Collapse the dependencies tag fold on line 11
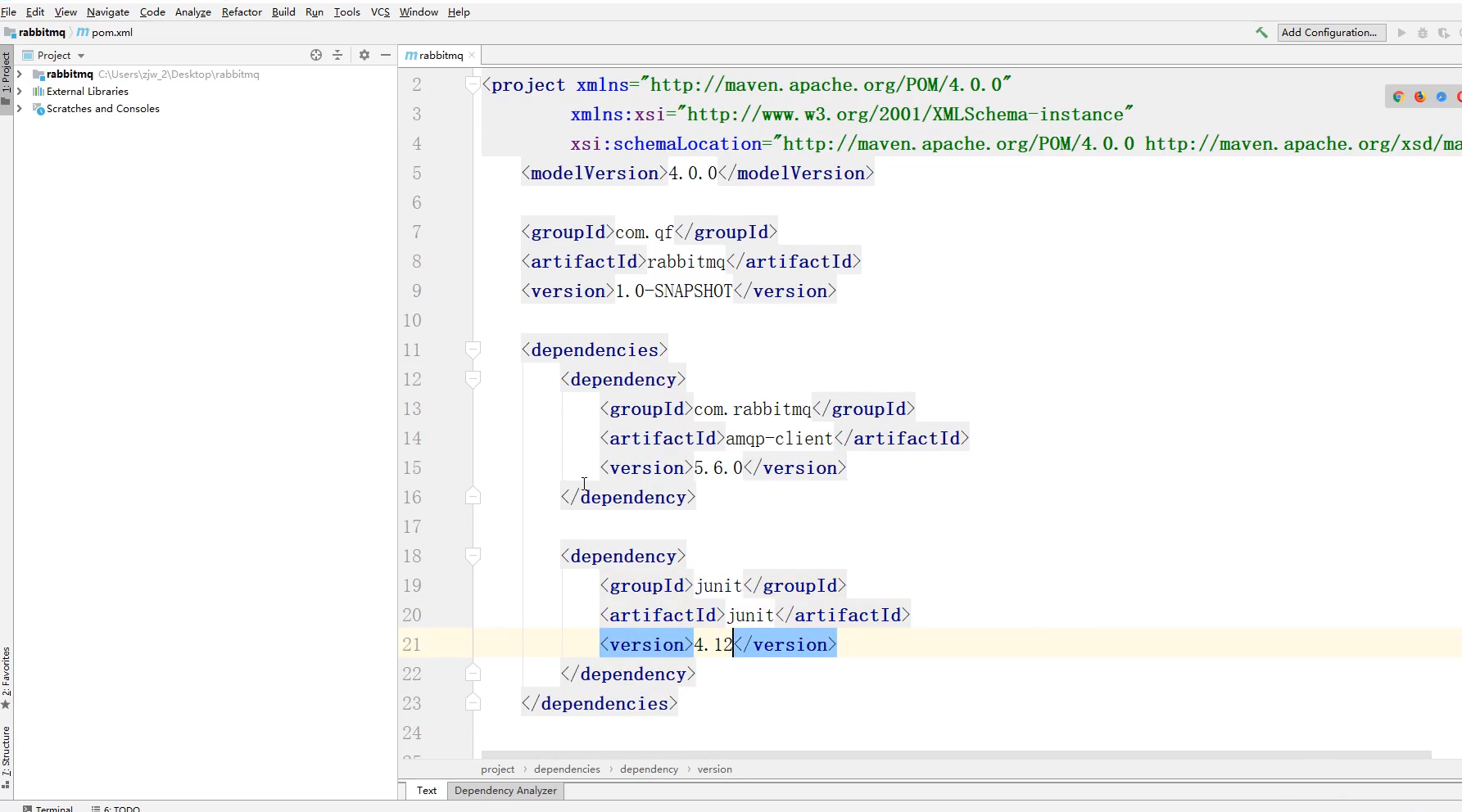 [x=473, y=350]
